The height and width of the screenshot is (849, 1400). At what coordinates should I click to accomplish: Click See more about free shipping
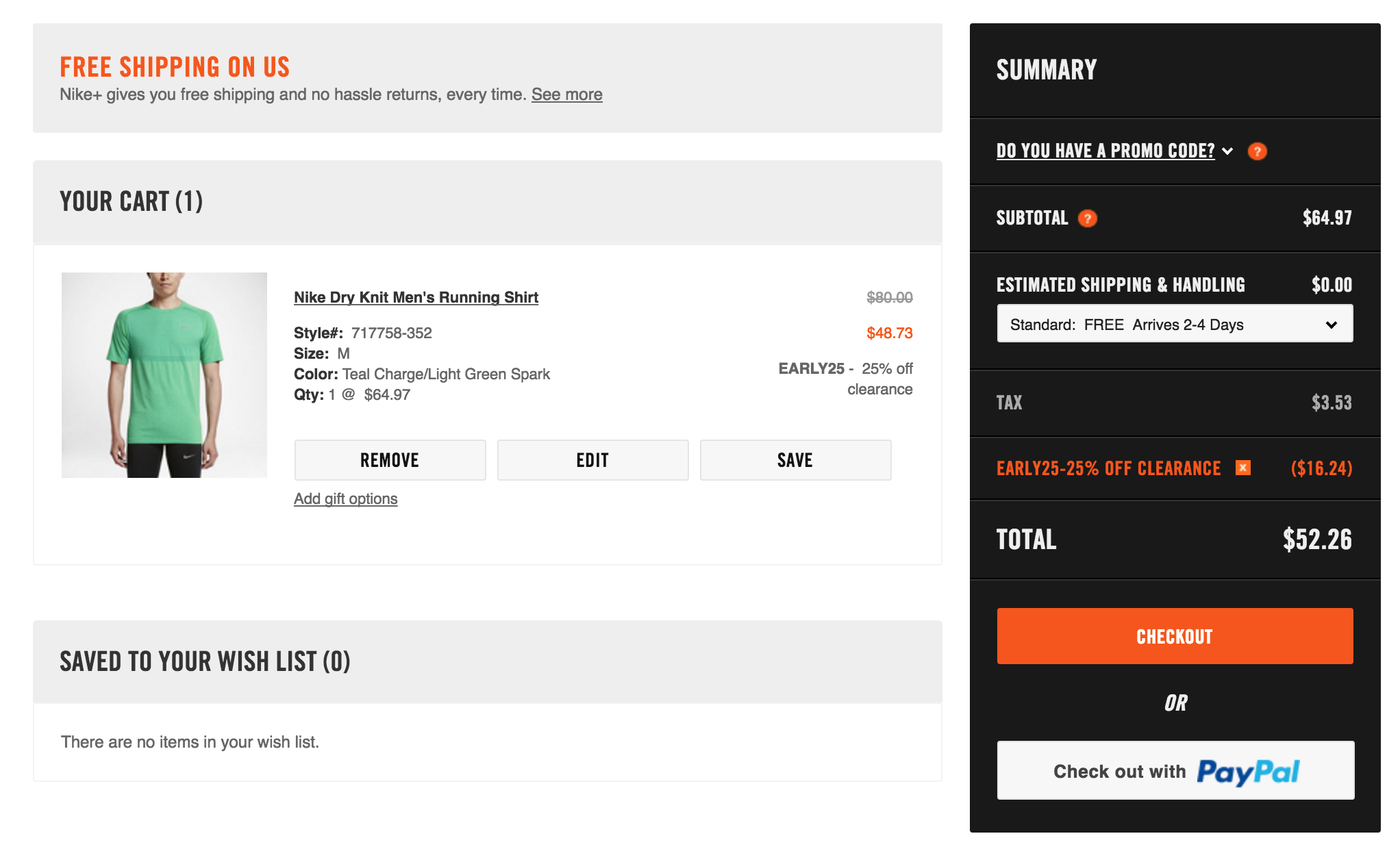point(566,94)
